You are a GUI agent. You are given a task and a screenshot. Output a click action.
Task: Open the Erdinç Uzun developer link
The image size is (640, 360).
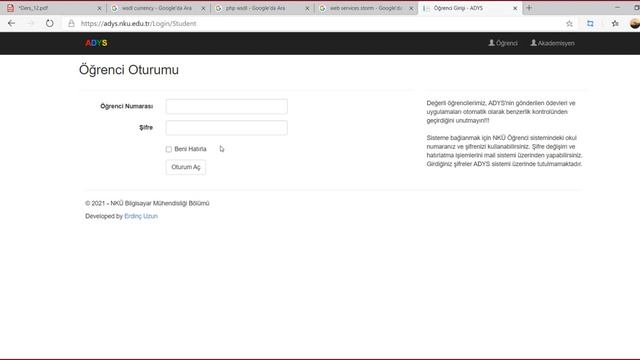coord(141,216)
